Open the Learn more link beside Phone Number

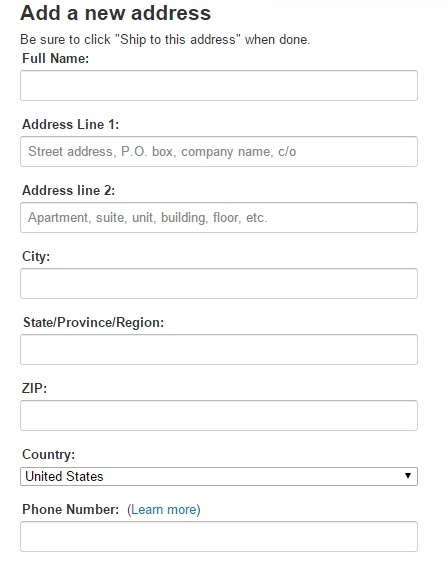(164, 509)
